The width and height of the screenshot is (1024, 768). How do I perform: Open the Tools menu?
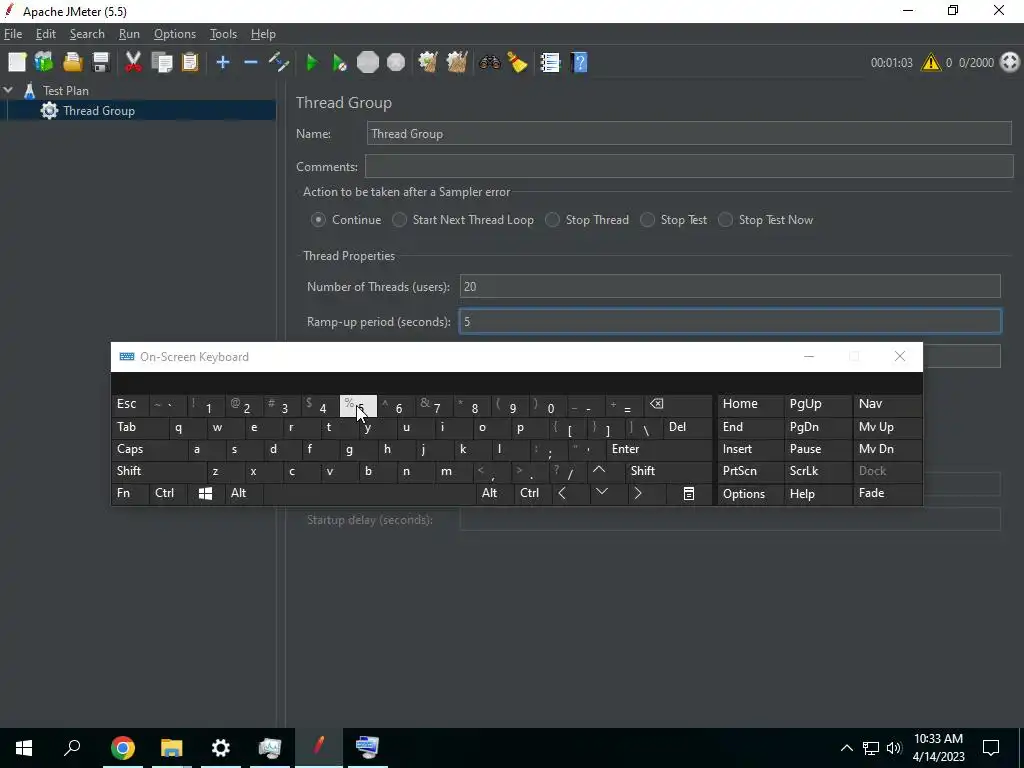pyautogui.click(x=223, y=34)
